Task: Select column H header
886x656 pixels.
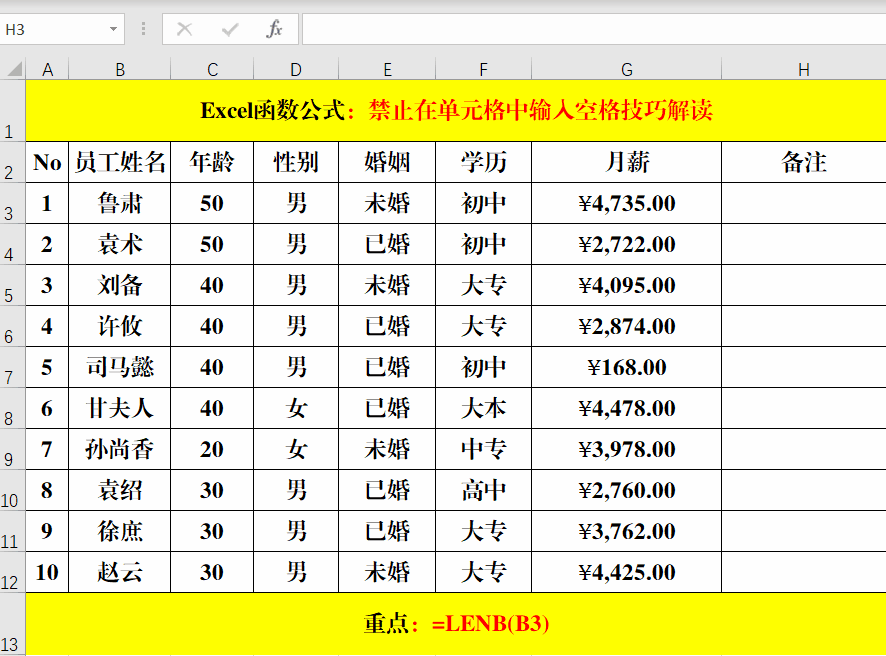Action: click(804, 69)
